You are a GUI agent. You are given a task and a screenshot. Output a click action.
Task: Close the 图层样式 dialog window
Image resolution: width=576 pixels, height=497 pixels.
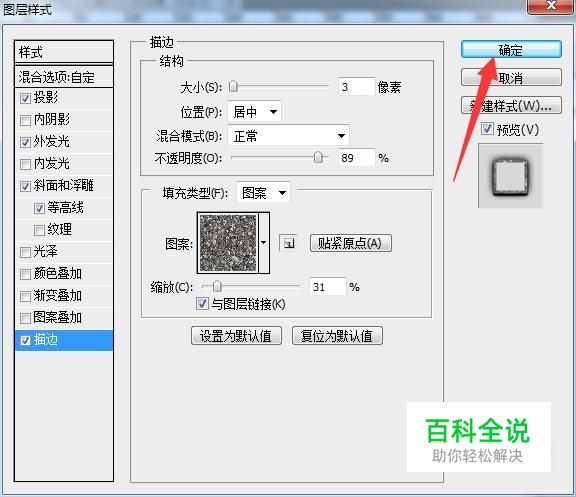pyautogui.click(x=551, y=7)
